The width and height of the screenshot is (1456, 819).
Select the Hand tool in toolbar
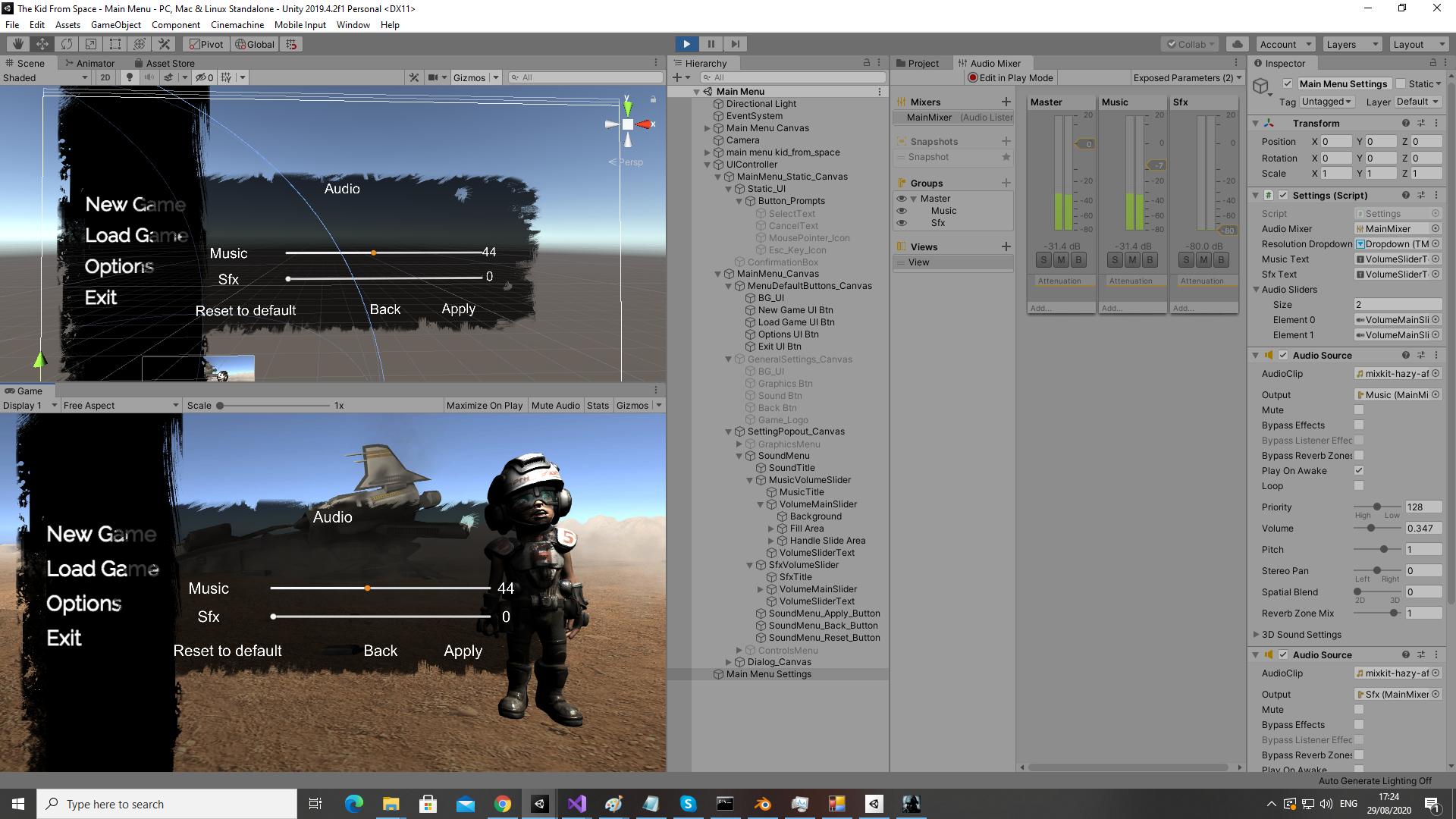point(17,44)
